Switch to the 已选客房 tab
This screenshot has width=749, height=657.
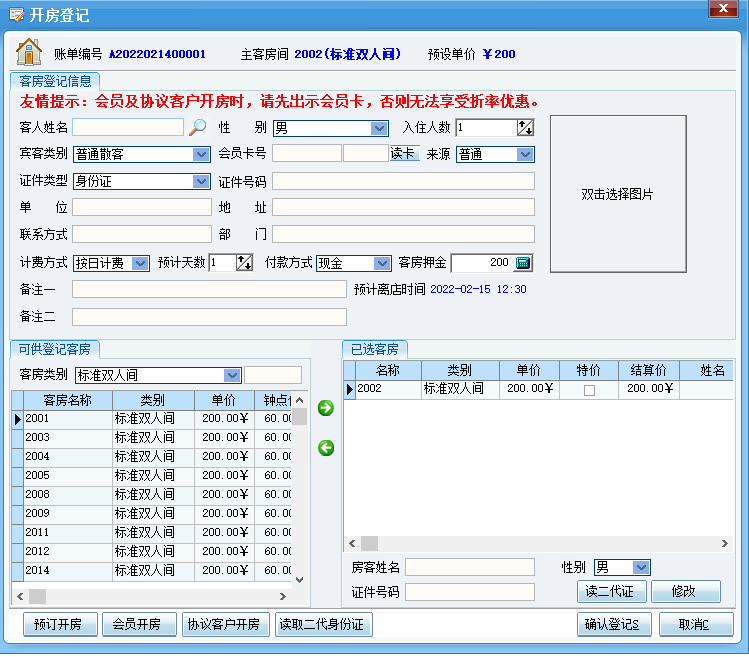click(374, 349)
